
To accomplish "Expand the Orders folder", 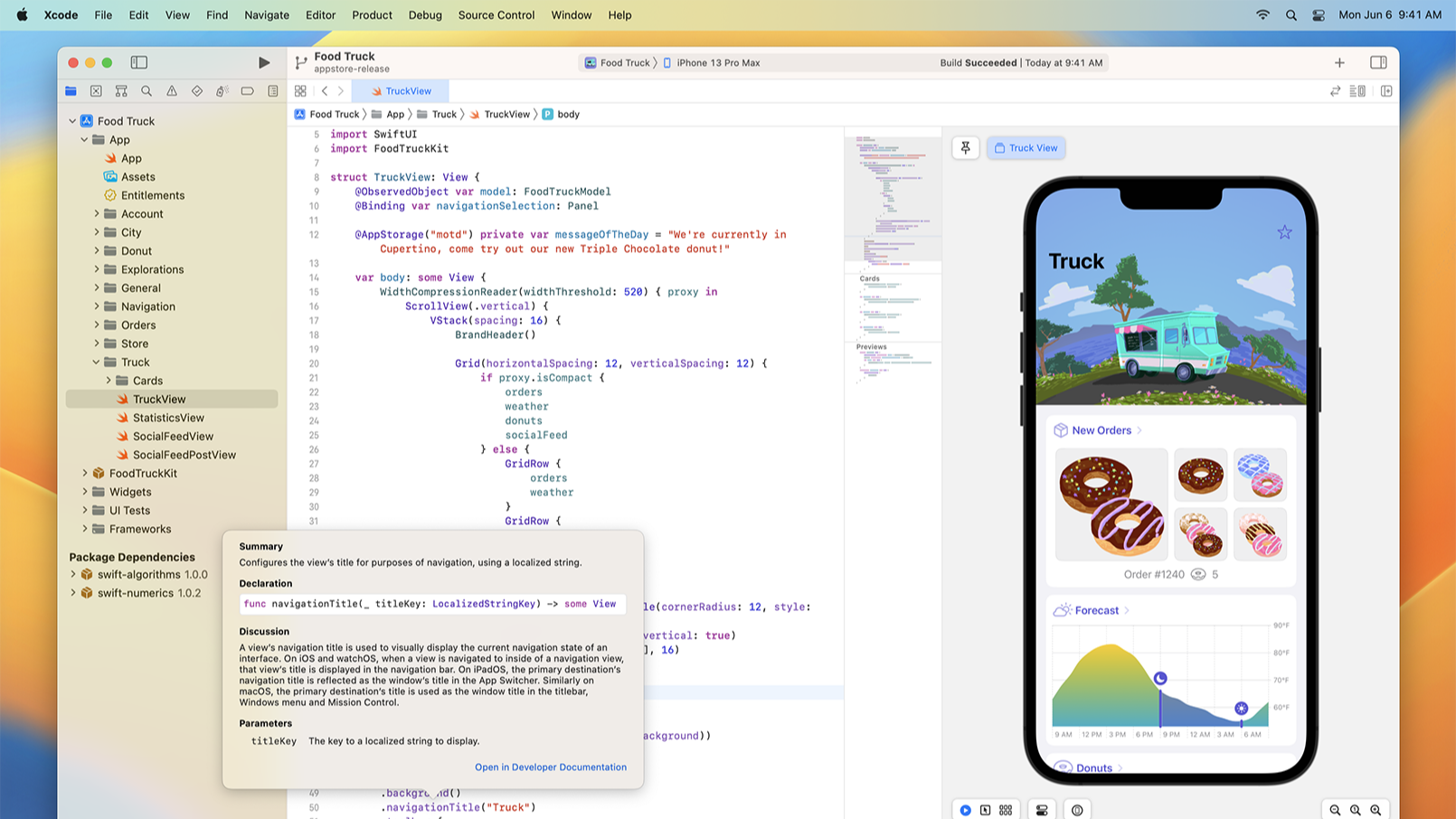I will tap(97, 325).
